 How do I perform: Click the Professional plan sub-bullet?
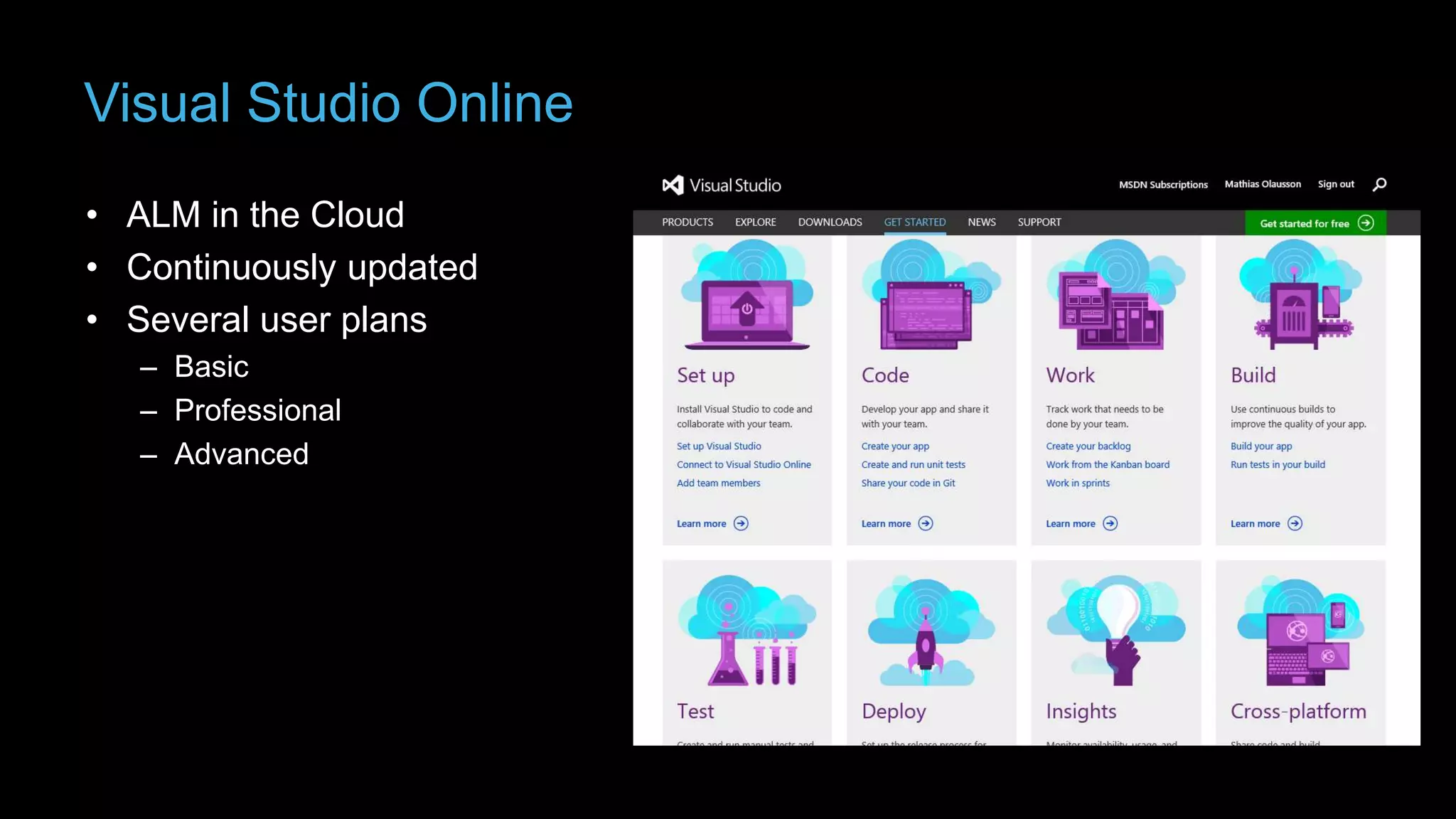257,410
